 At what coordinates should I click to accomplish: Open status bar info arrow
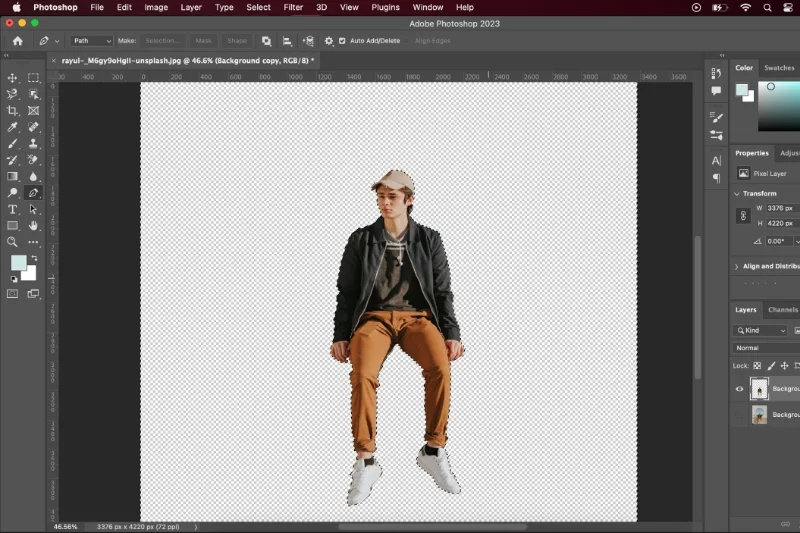(x=195, y=527)
